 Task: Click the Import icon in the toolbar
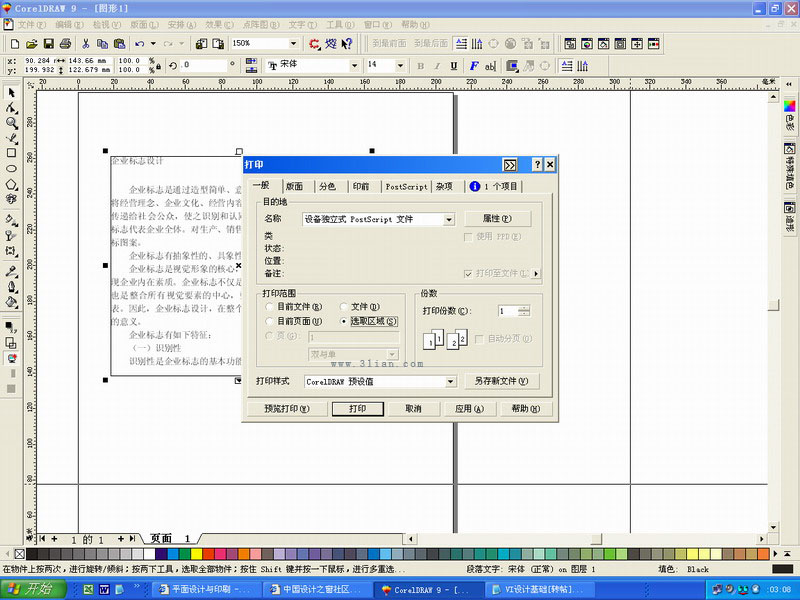(202, 44)
